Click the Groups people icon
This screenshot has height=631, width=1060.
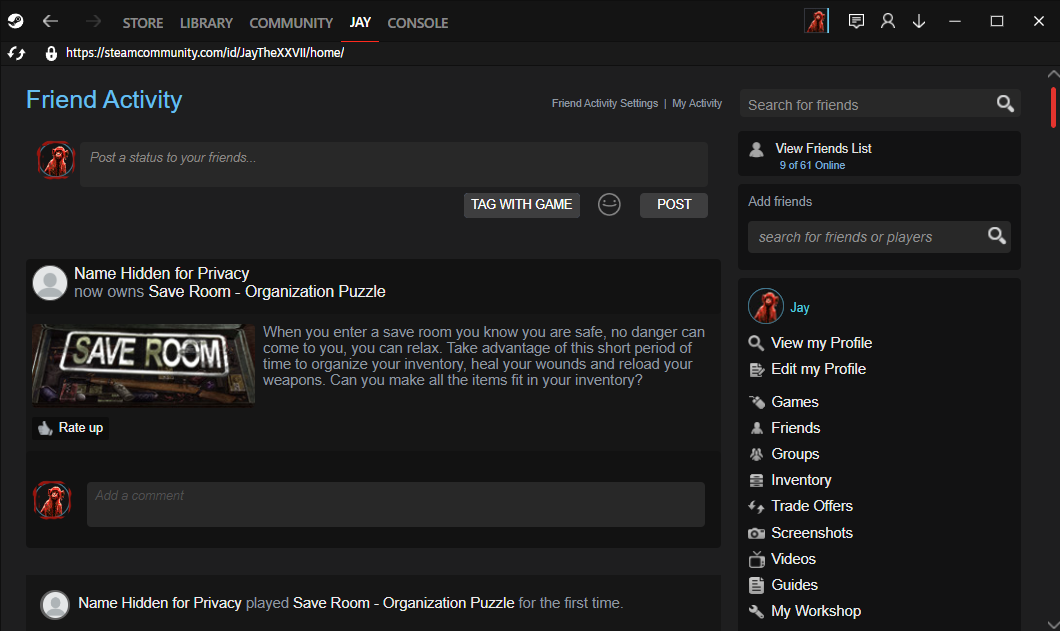[x=756, y=454]
